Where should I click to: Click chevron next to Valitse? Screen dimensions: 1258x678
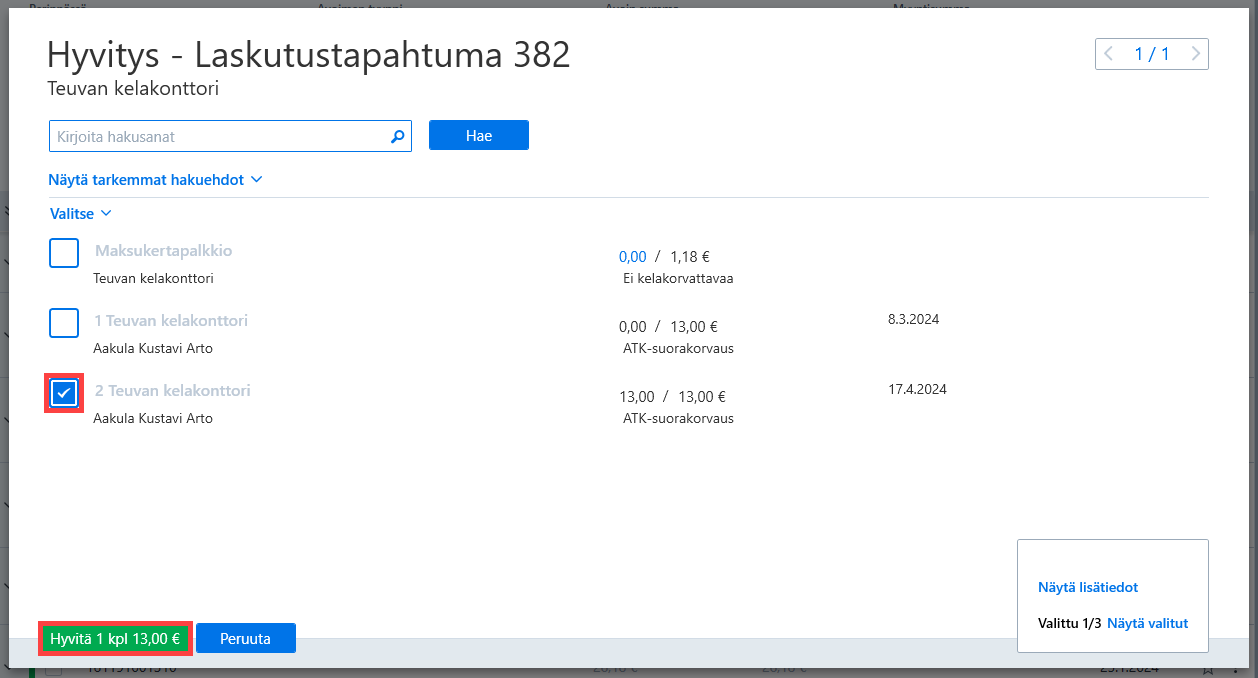(x=106, y=213)
